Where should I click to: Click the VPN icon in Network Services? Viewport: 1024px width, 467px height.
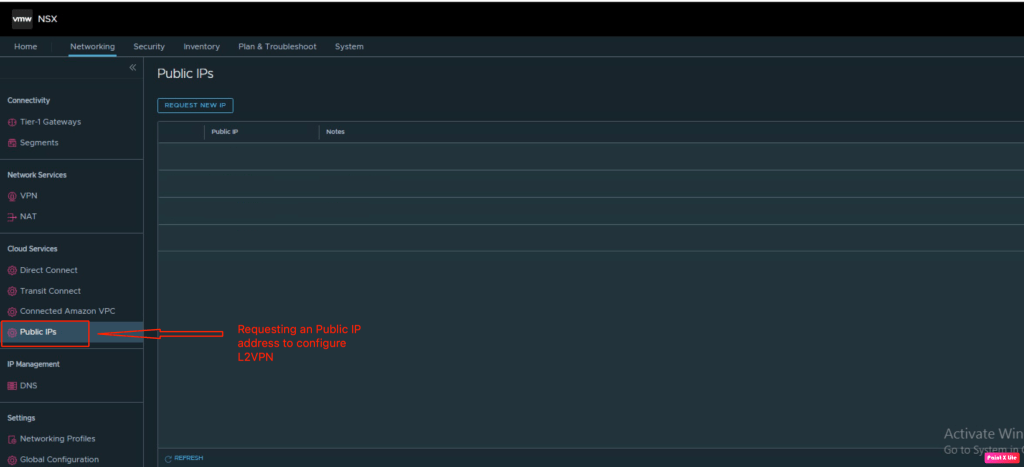coord(12,196)
